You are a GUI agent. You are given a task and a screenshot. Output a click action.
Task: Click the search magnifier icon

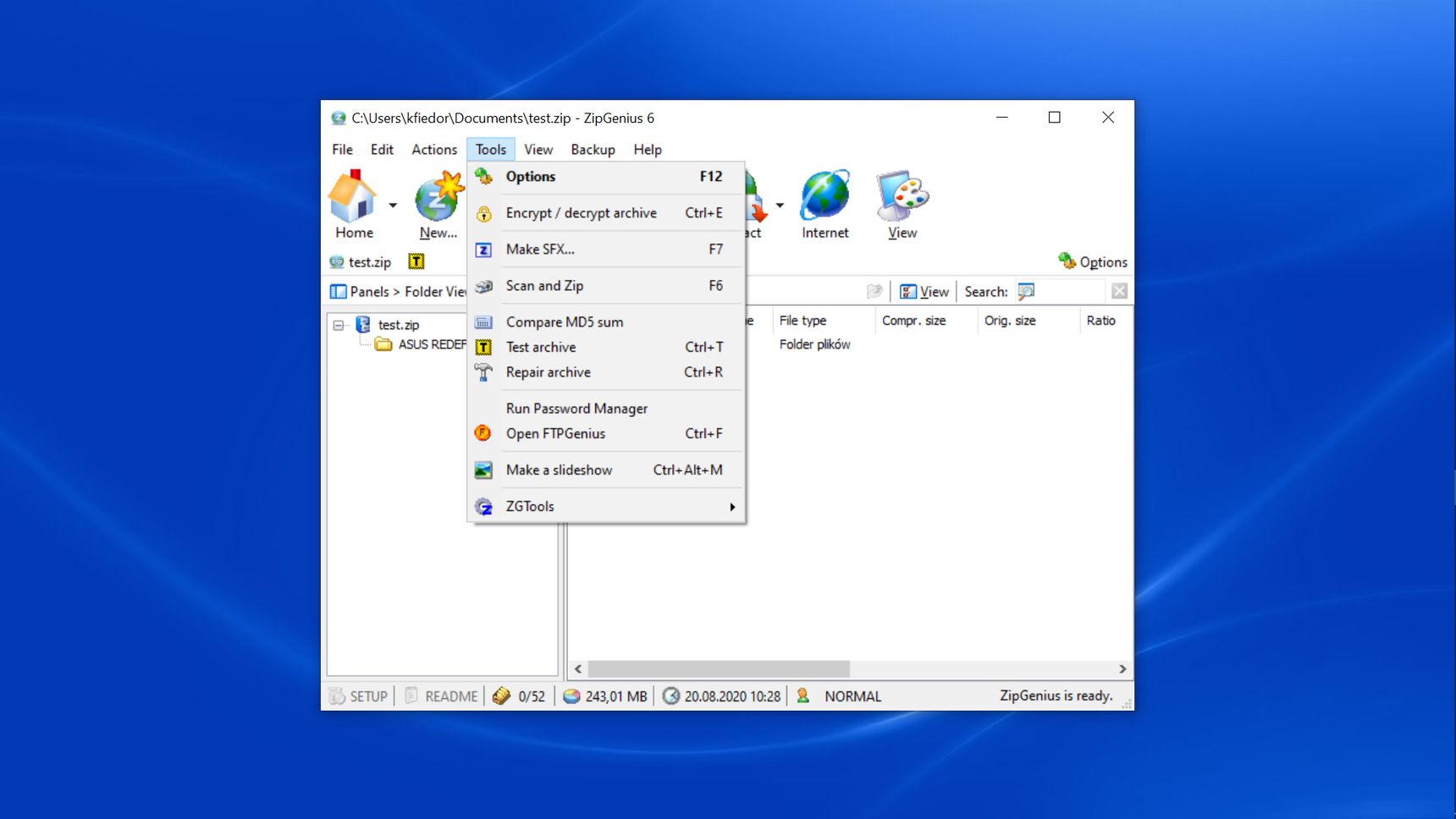1026,291
